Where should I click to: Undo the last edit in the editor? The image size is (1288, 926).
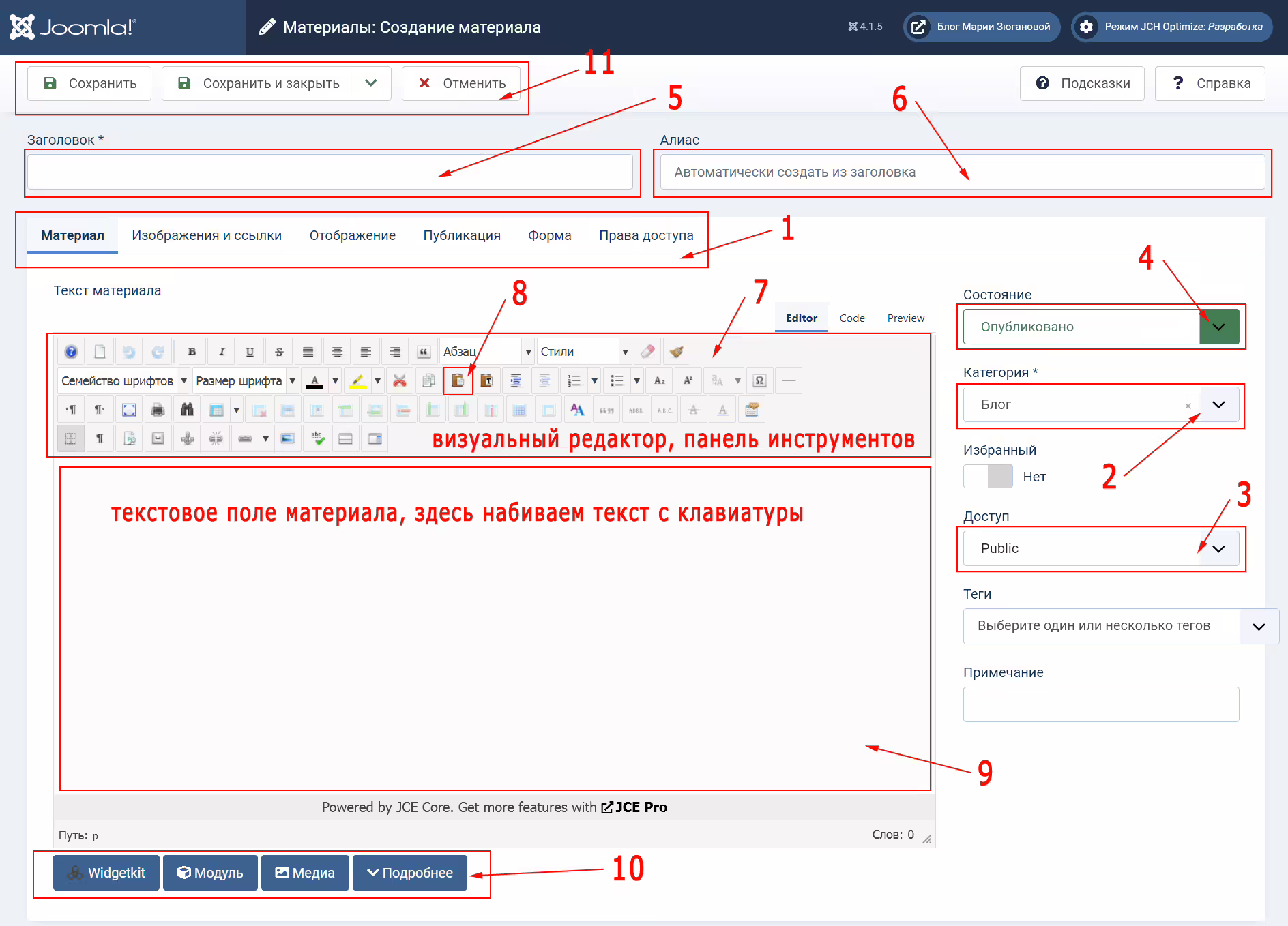click(x=129, y=352)
